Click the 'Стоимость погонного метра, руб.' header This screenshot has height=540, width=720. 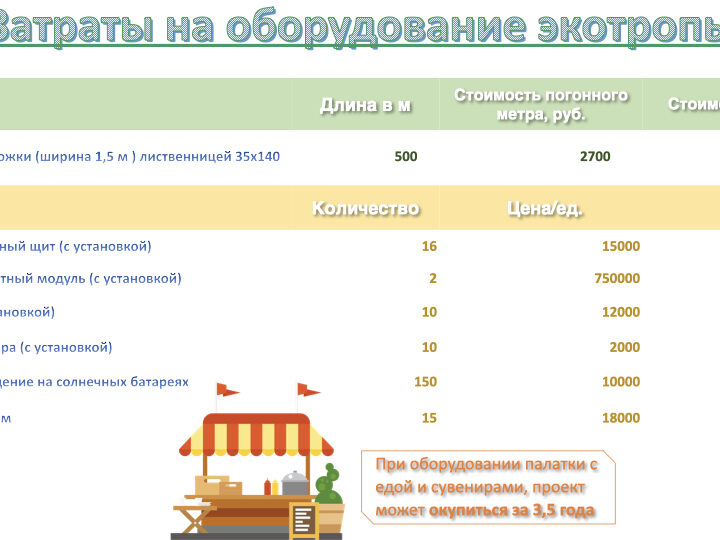tap(541, 104)
